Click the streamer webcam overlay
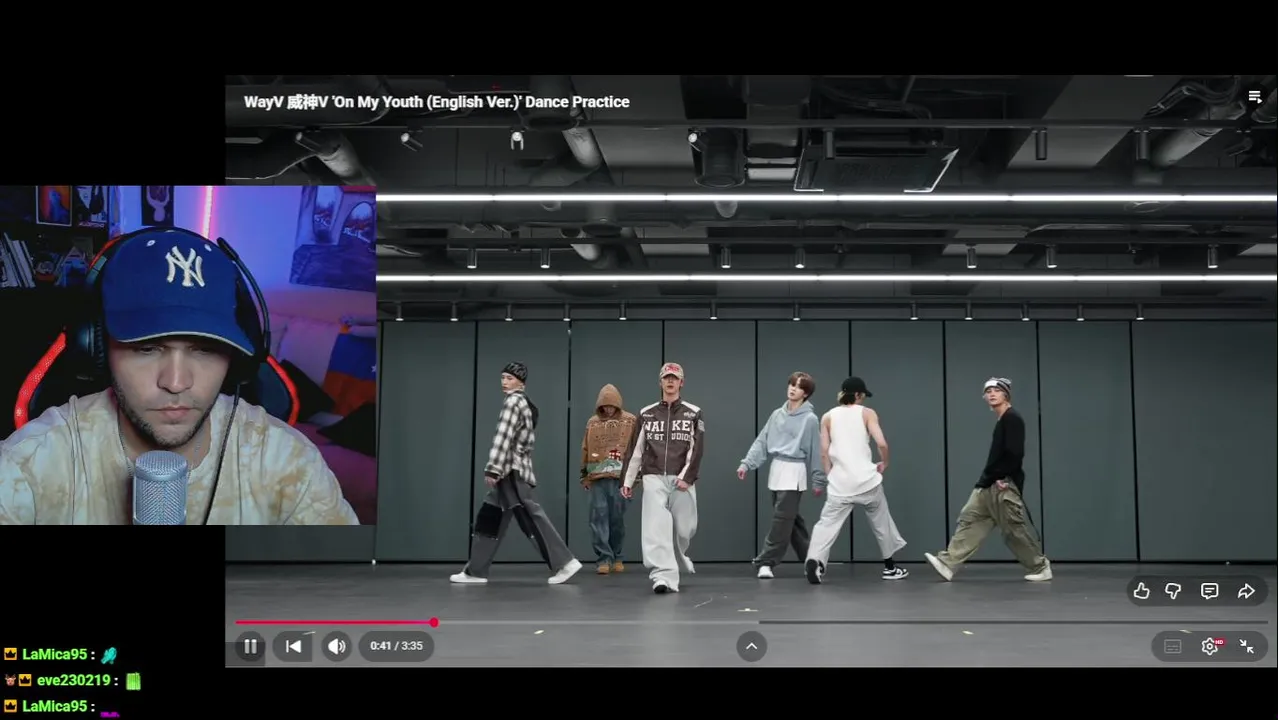Image resolution: width=1278 pixels, height=720 pixels. (188, 355)
